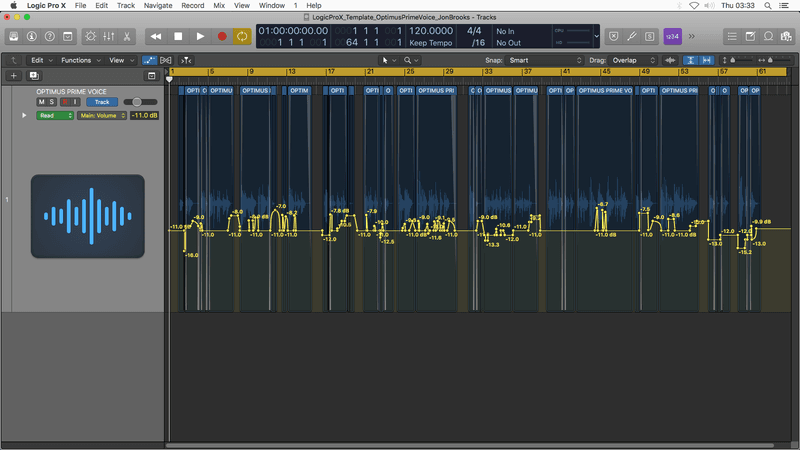Viewport: 800px width, 450px height.
Task: Expand track automation disclosure triangle
Action: (x=24, y=115)
